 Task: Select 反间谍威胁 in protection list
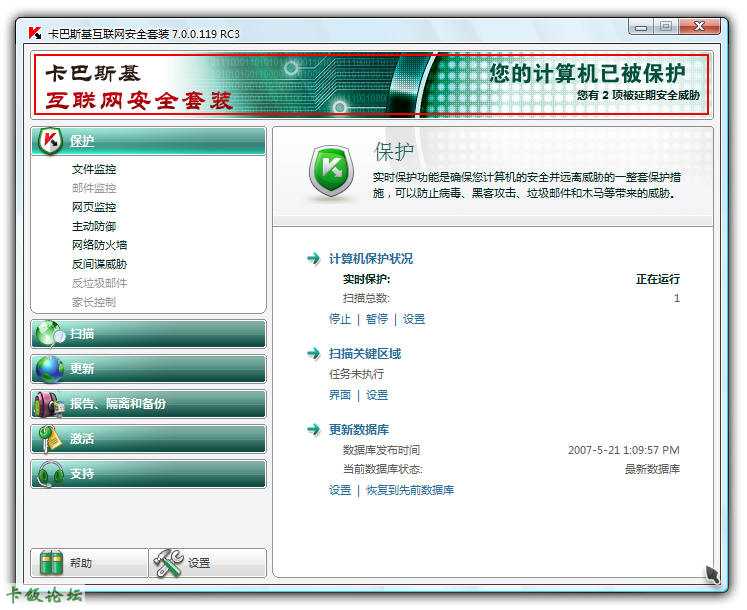point(100,264)
